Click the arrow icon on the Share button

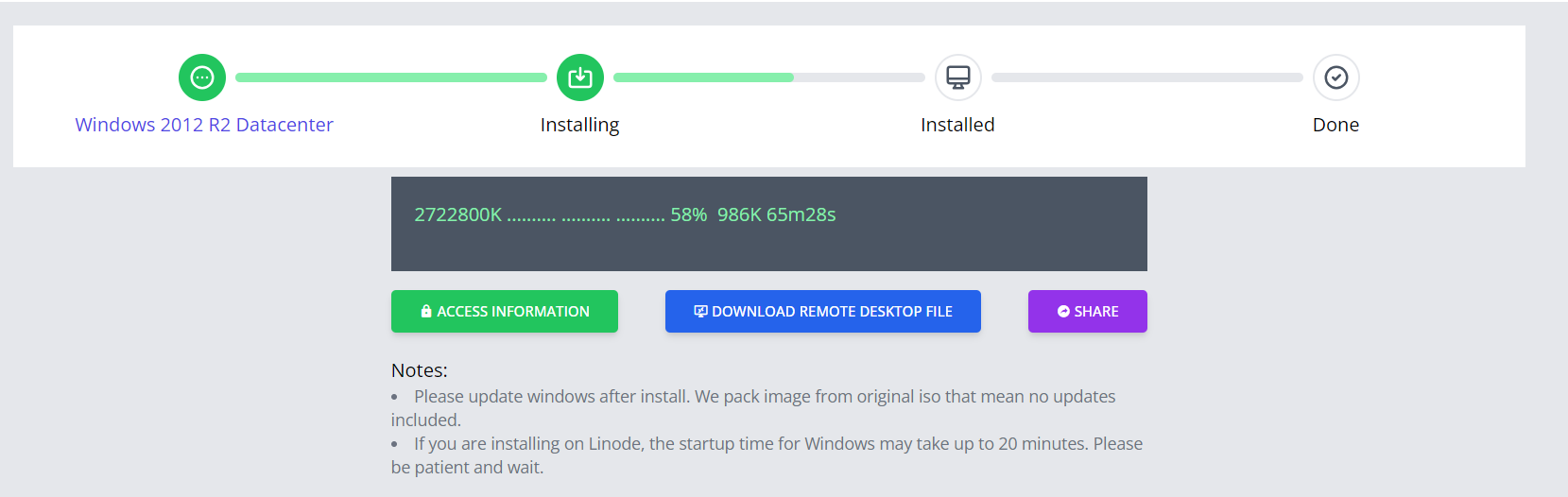click(x=1063, y=311)
